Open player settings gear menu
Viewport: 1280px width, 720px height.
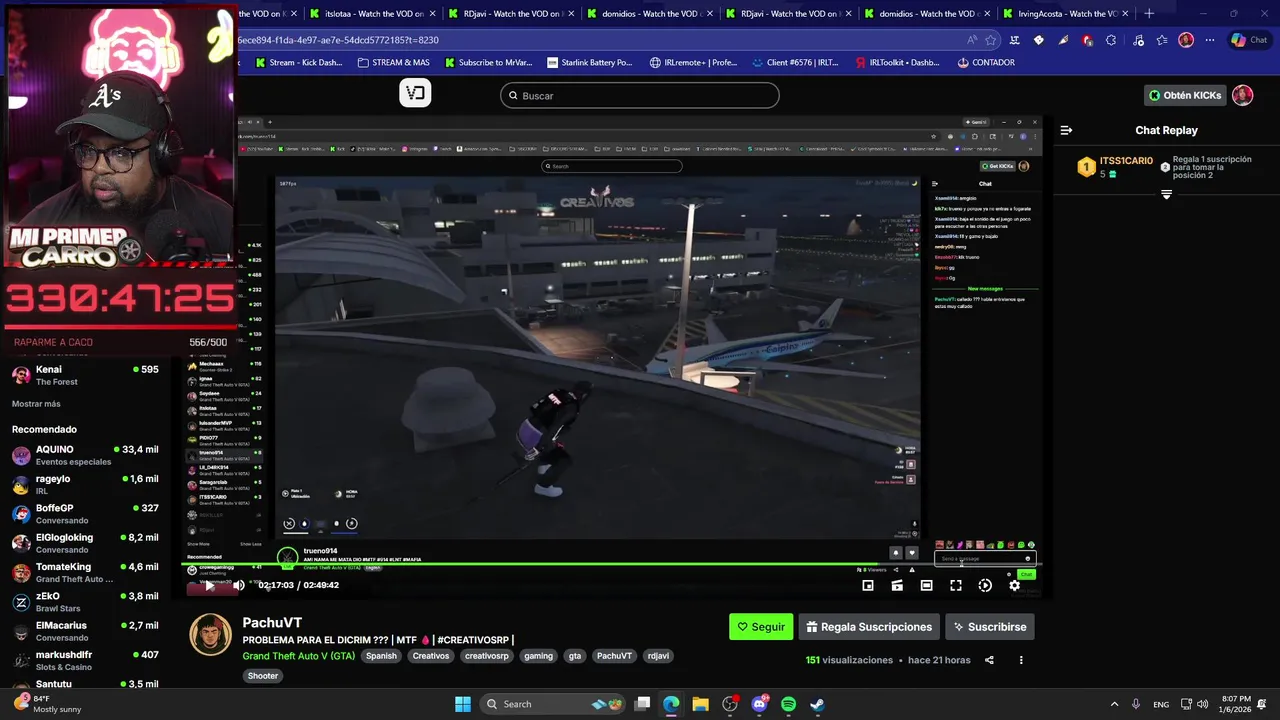[1014, 585]
